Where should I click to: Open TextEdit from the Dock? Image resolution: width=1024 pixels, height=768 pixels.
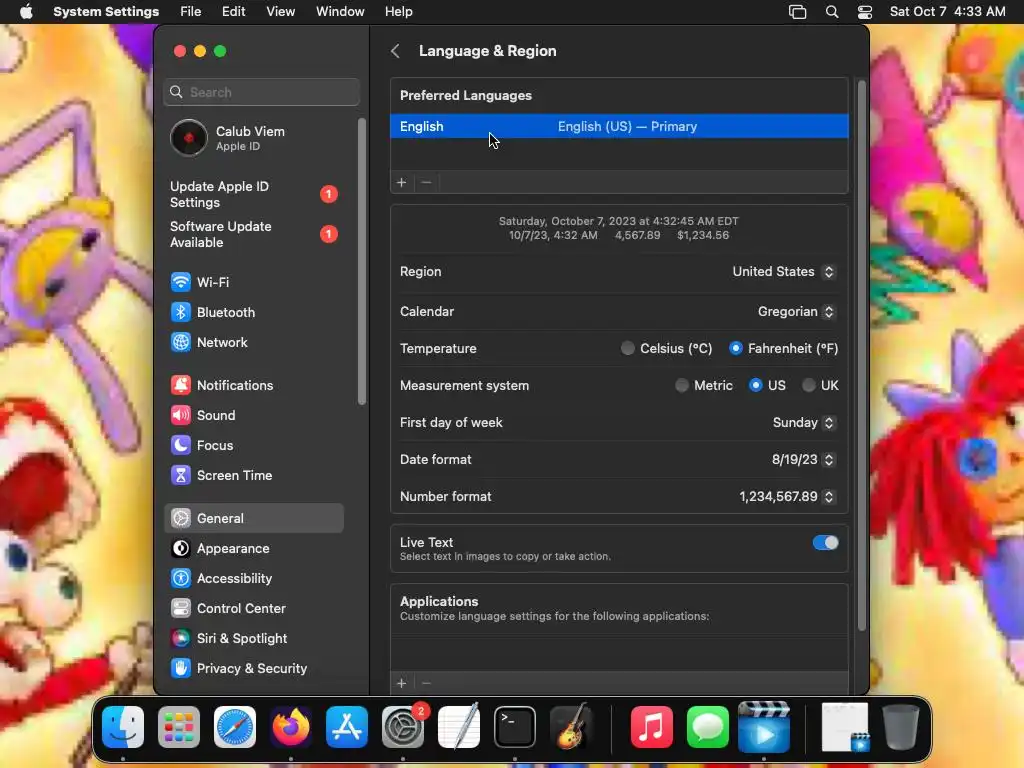pyautogui.click(x=459, y=727)
